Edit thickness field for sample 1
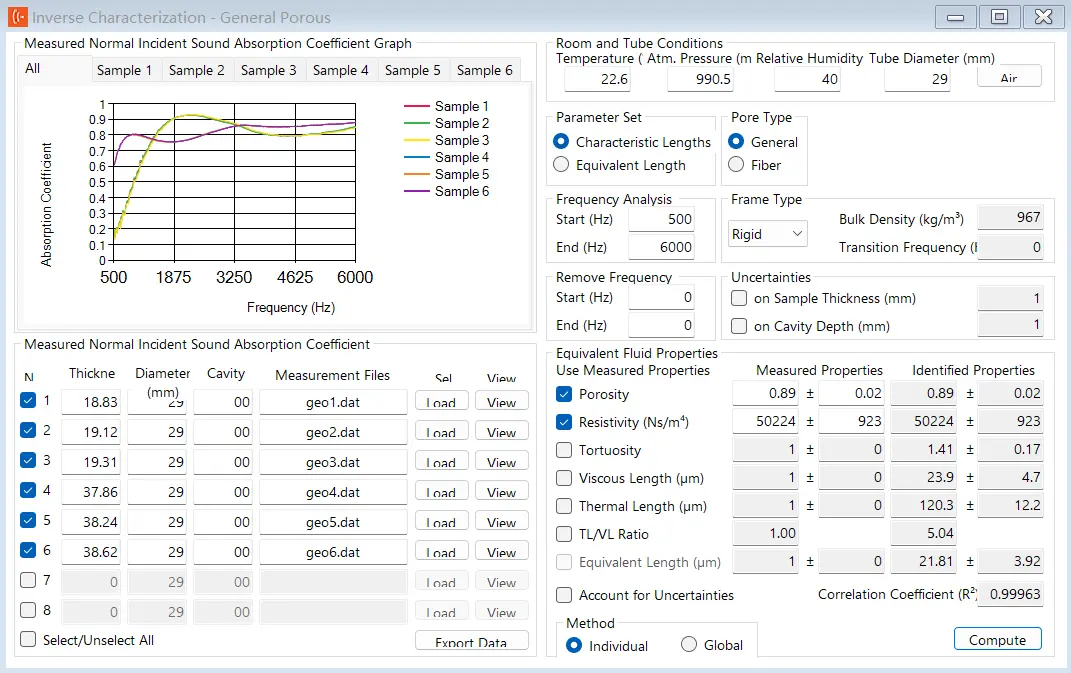The image size is (1071, 673). click(90, 402)
